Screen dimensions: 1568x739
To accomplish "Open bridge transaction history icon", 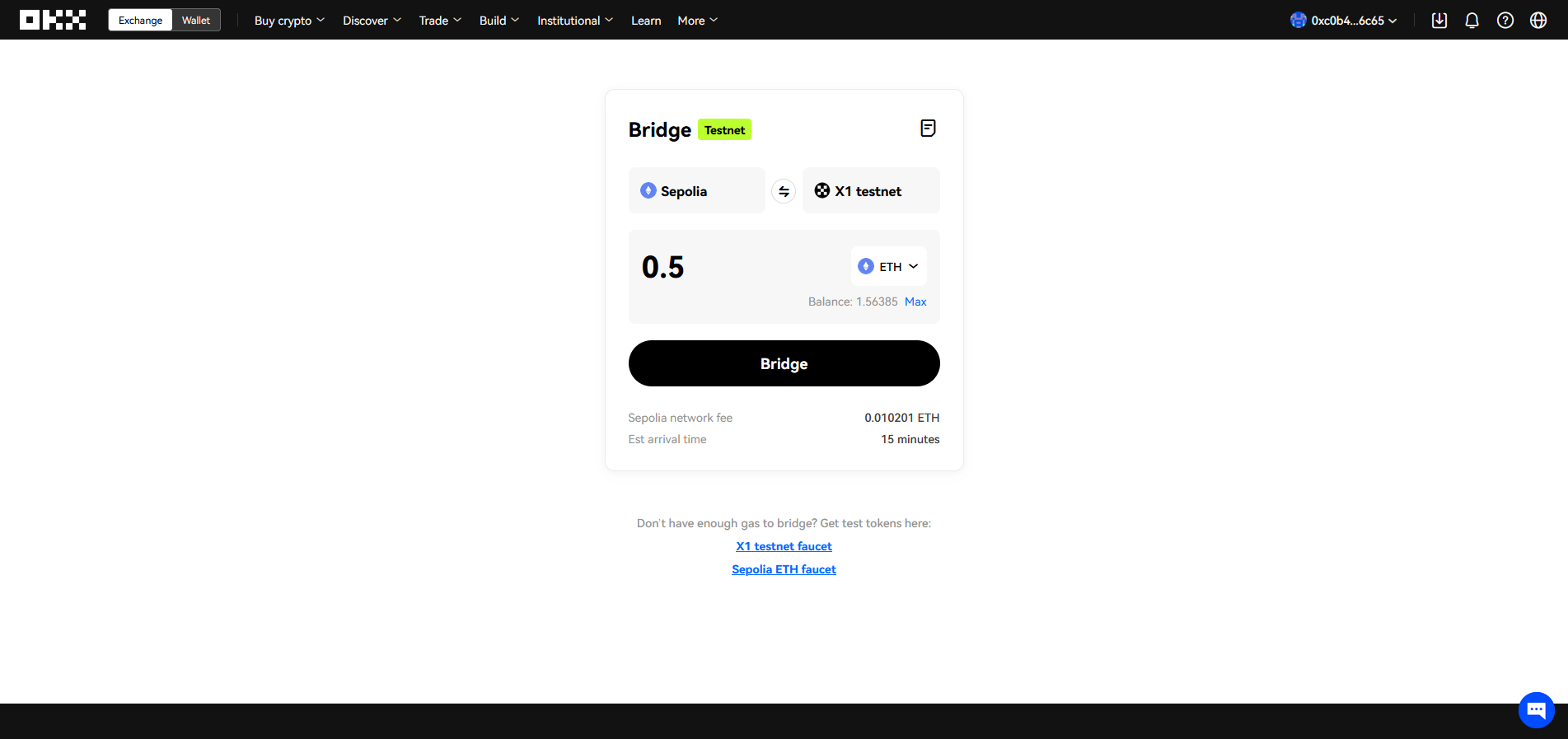I will [x=928, y=129].
